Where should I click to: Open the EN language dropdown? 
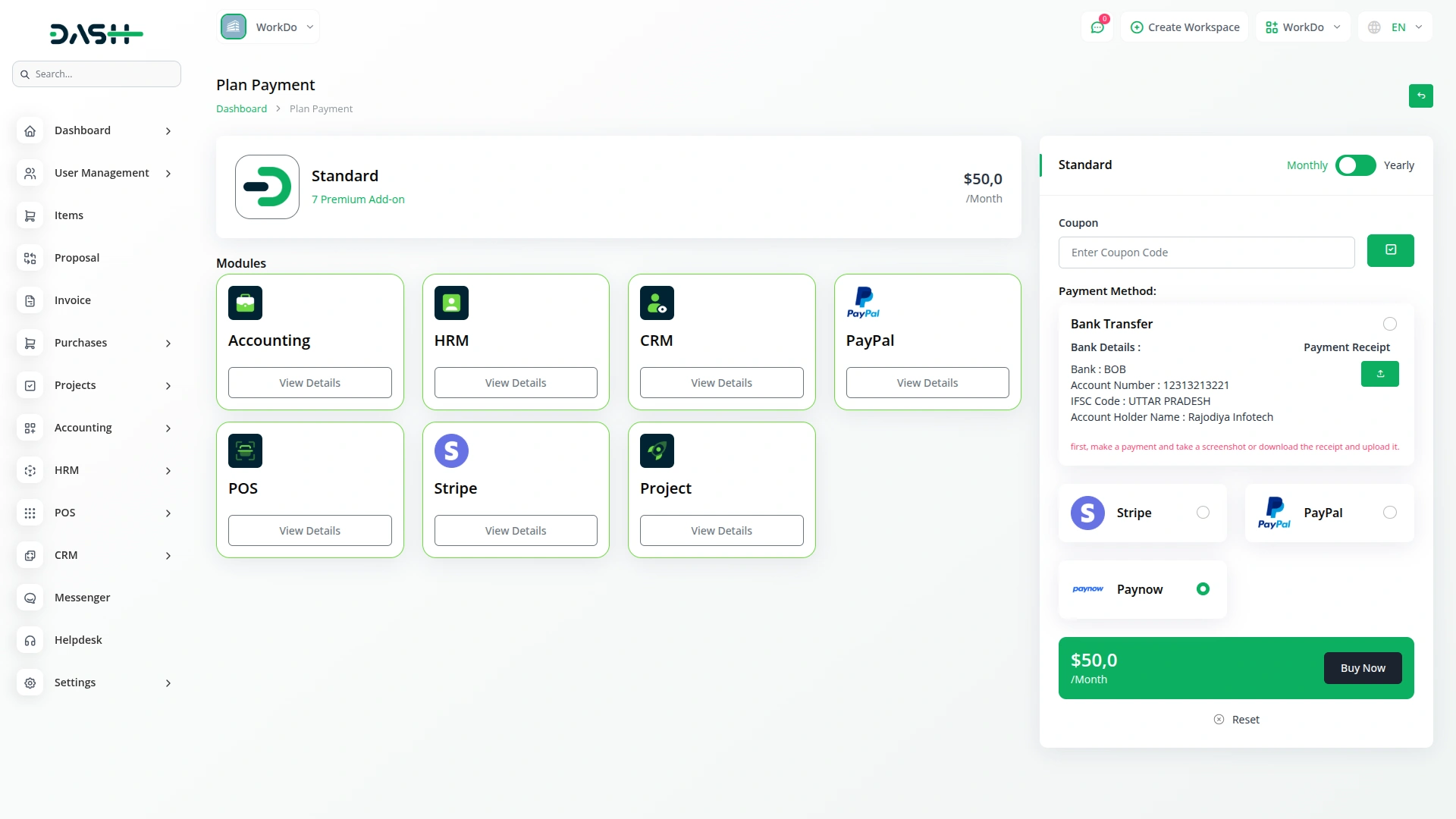1395,27
